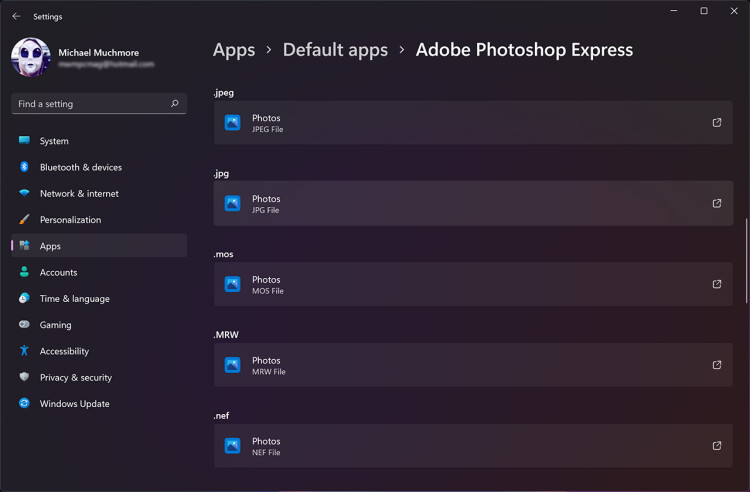Open Bluetooth & devices settings
Image resolution: width=750 pixels, height=492 pixels.
[80, 167]
